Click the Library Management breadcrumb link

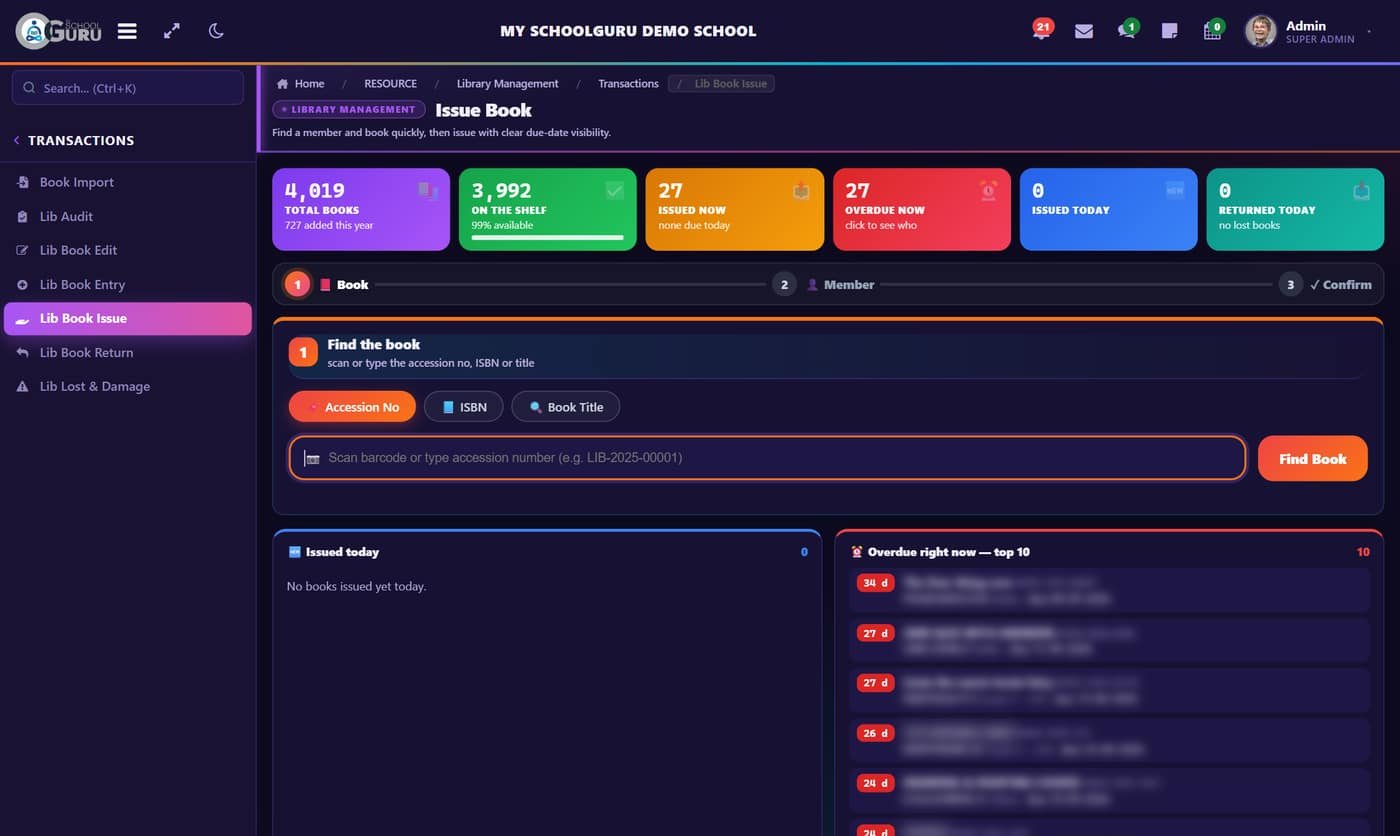click(507, 84)
